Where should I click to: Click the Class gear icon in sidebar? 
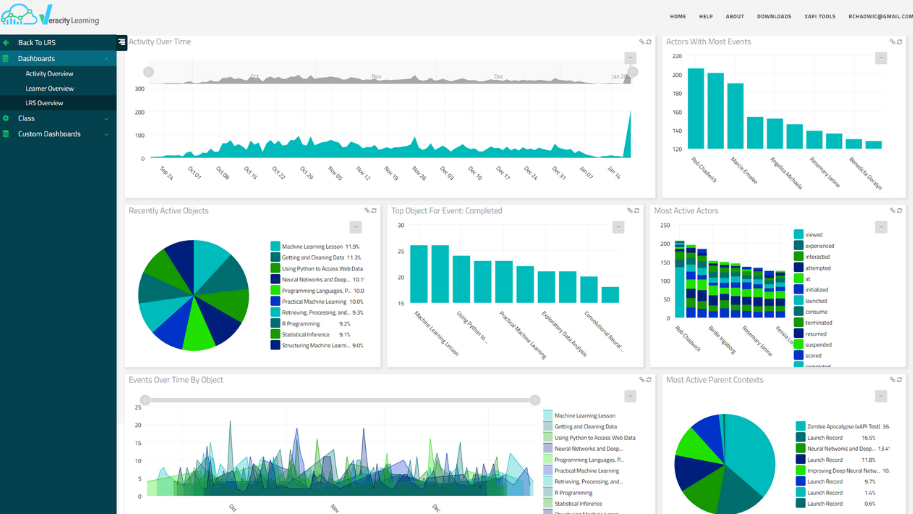6,118
